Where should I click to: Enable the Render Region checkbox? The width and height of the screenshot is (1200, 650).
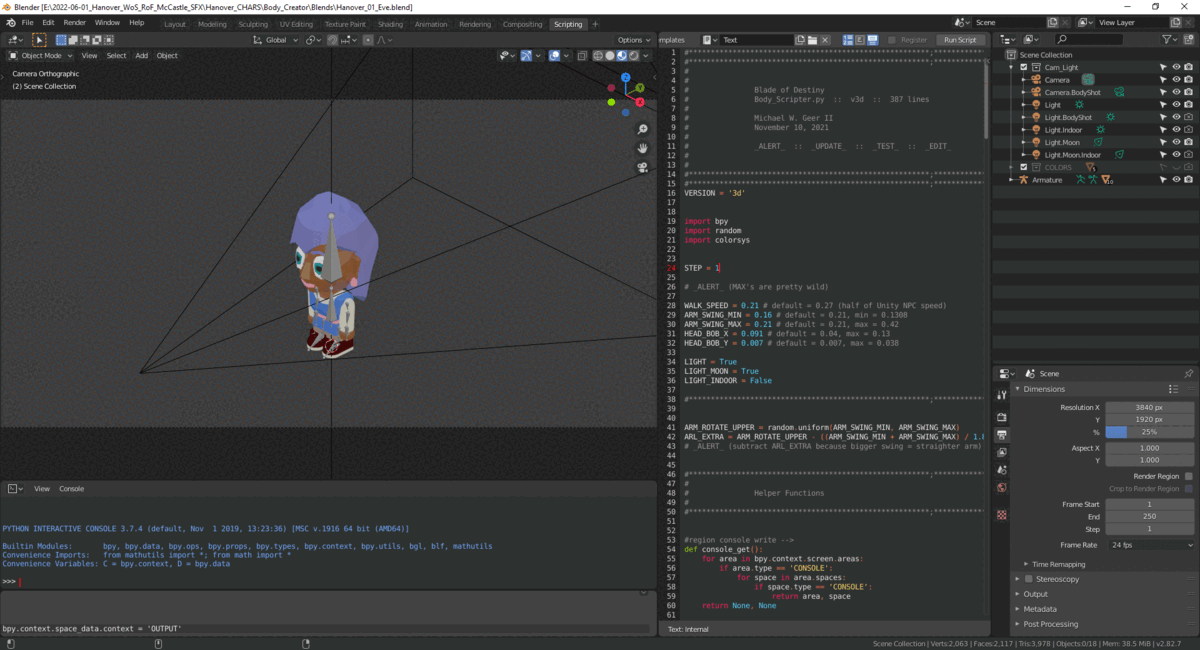click(1188, 476)
